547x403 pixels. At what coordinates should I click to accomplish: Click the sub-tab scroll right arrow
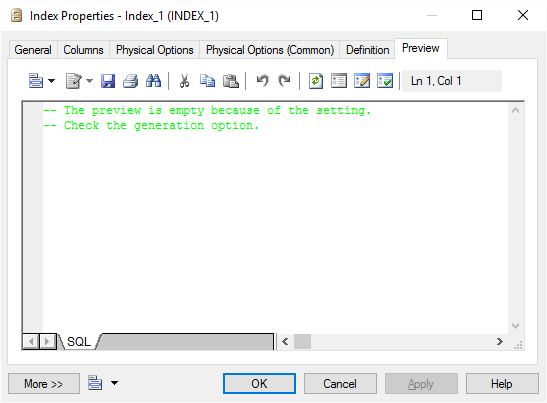[47, 341]
